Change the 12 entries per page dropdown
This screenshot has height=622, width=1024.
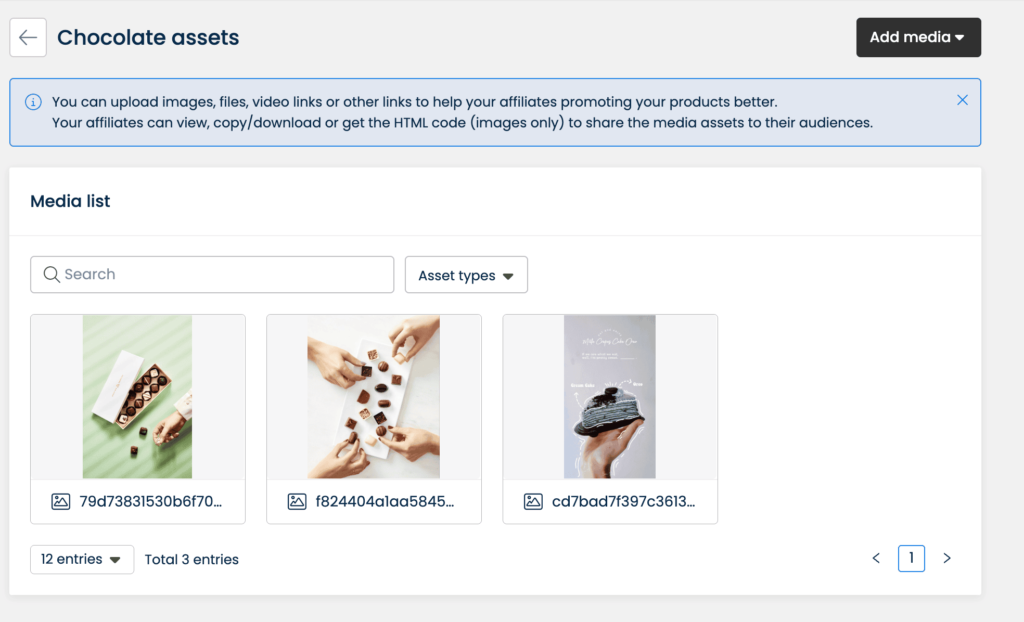tap(81, 559)
